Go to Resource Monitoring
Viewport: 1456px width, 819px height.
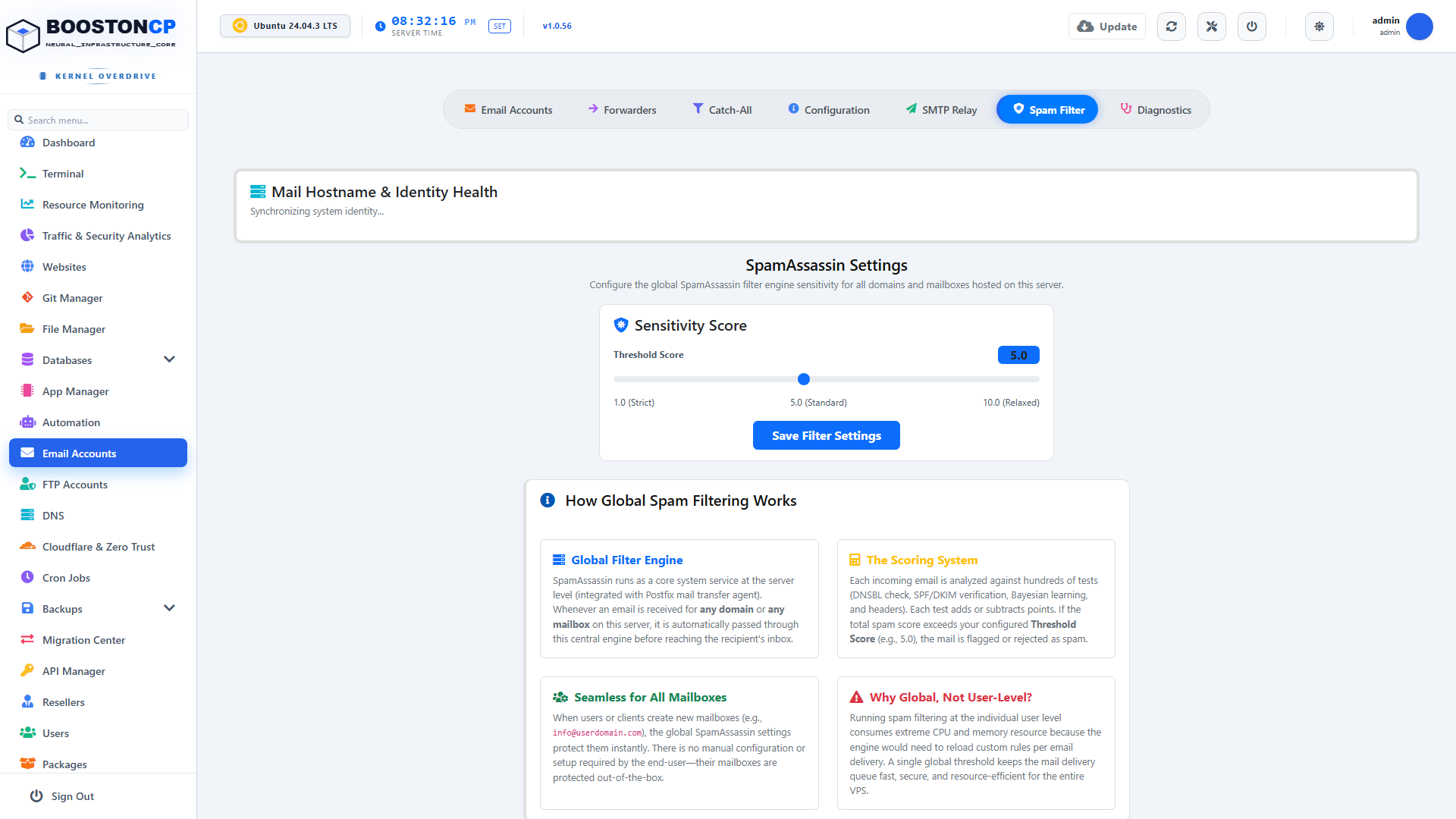click(98, 205)
